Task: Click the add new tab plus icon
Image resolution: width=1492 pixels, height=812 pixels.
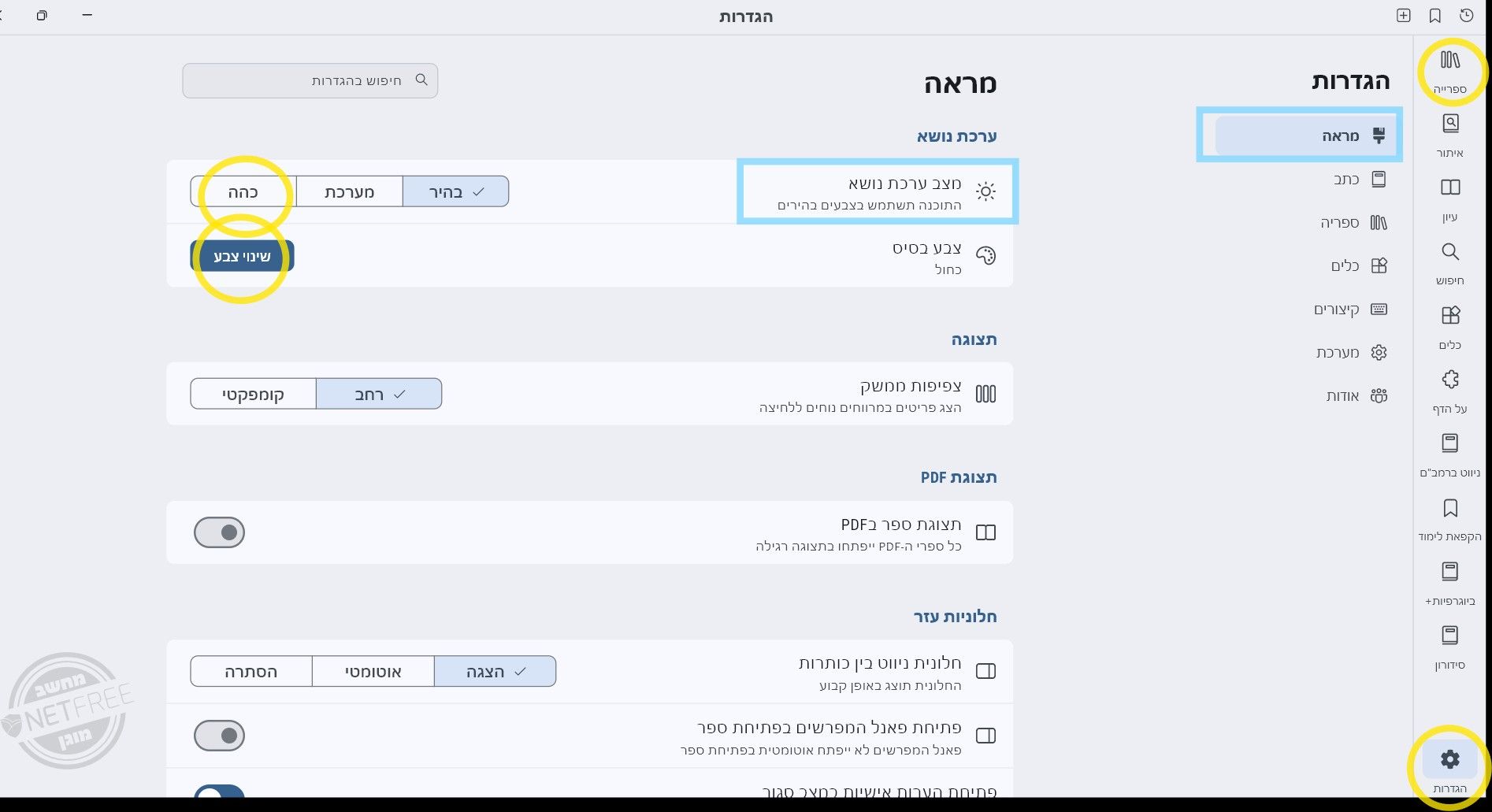Action: point(1403,16)
